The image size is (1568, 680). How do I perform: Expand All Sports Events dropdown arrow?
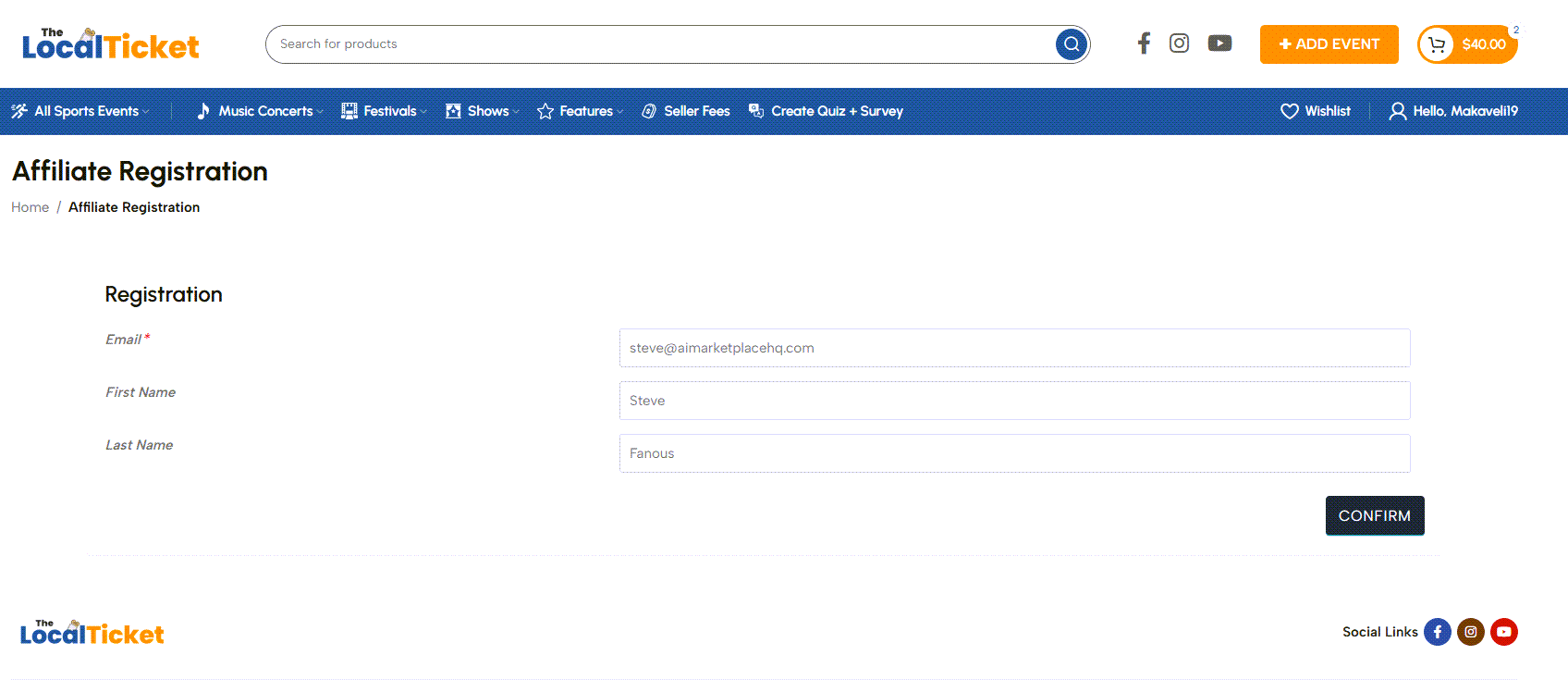[x=145, y=112]
